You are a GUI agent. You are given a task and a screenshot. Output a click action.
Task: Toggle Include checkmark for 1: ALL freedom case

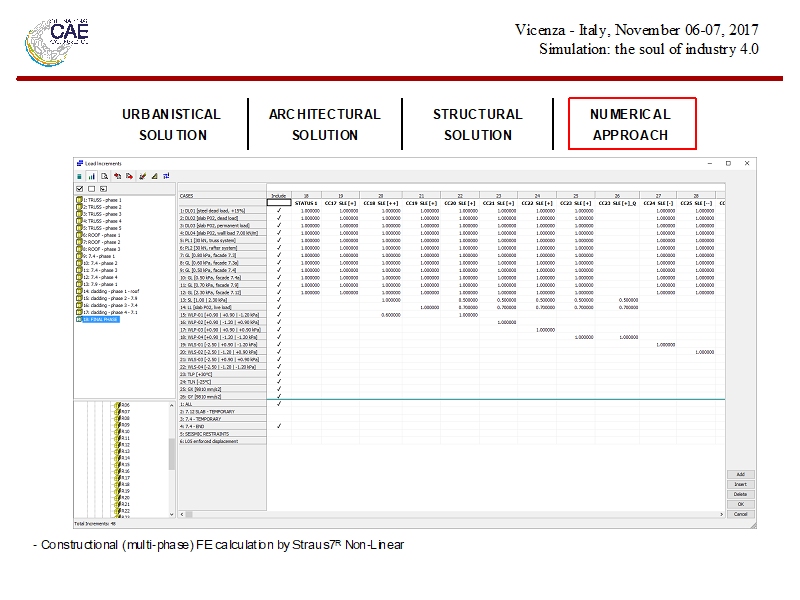[x=279, y=403]
